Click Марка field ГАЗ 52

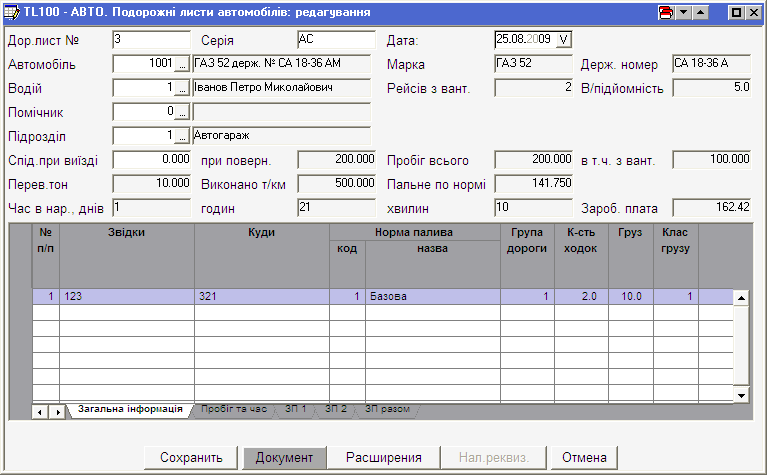[533, 64]
